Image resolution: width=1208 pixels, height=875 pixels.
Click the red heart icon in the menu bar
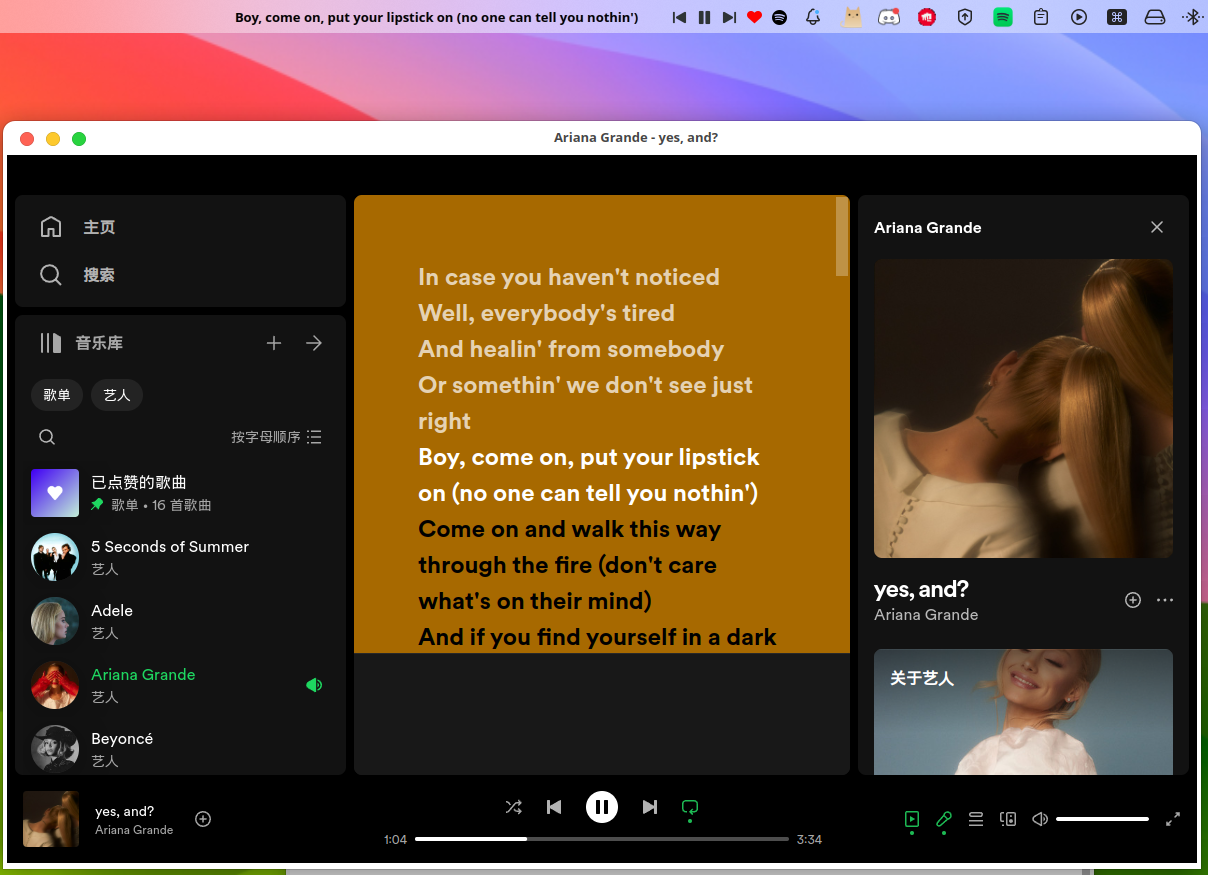point(754,17)
